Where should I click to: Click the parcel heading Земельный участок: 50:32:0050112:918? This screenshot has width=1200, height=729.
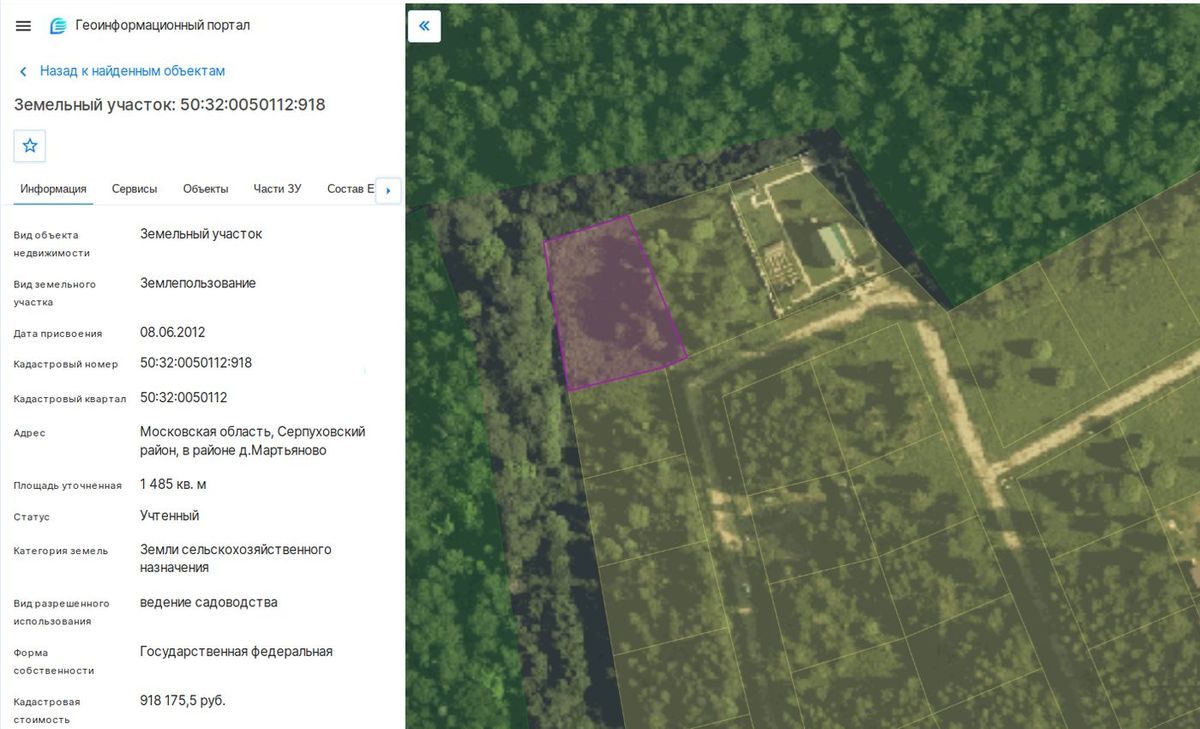169,105
